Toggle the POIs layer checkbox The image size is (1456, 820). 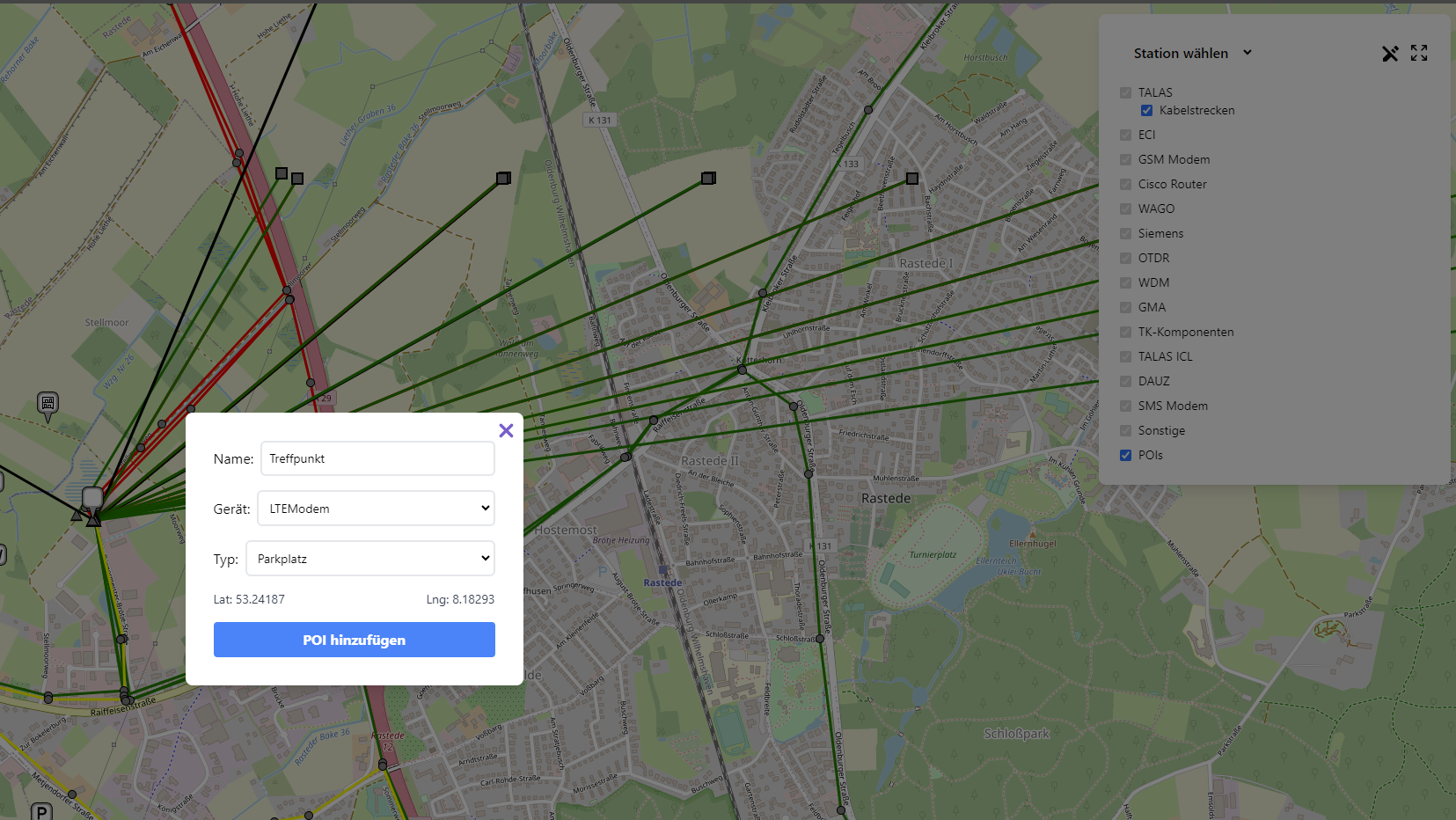(x=1125, y=455)
